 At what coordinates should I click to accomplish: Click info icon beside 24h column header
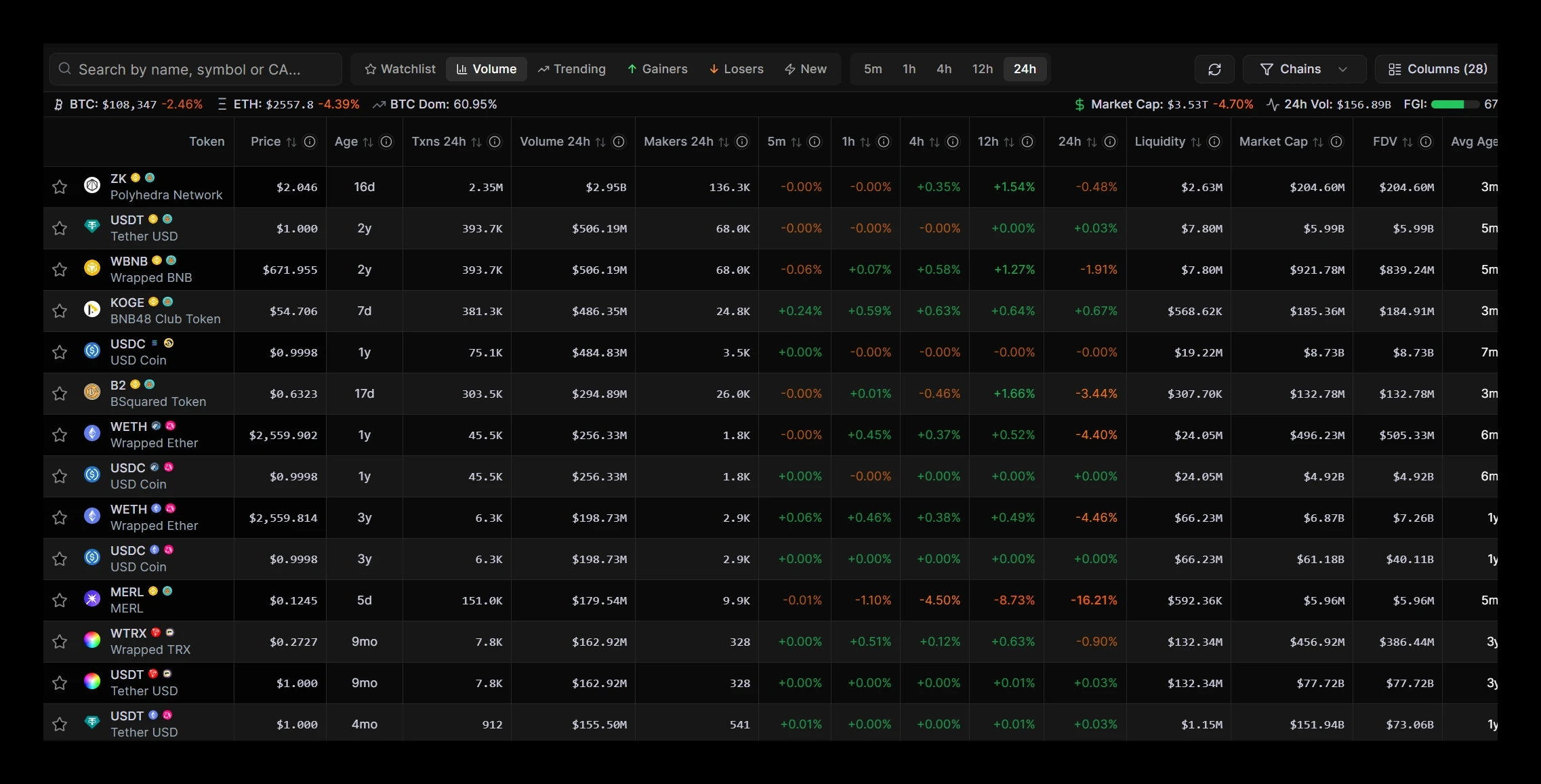[1110, 142]
